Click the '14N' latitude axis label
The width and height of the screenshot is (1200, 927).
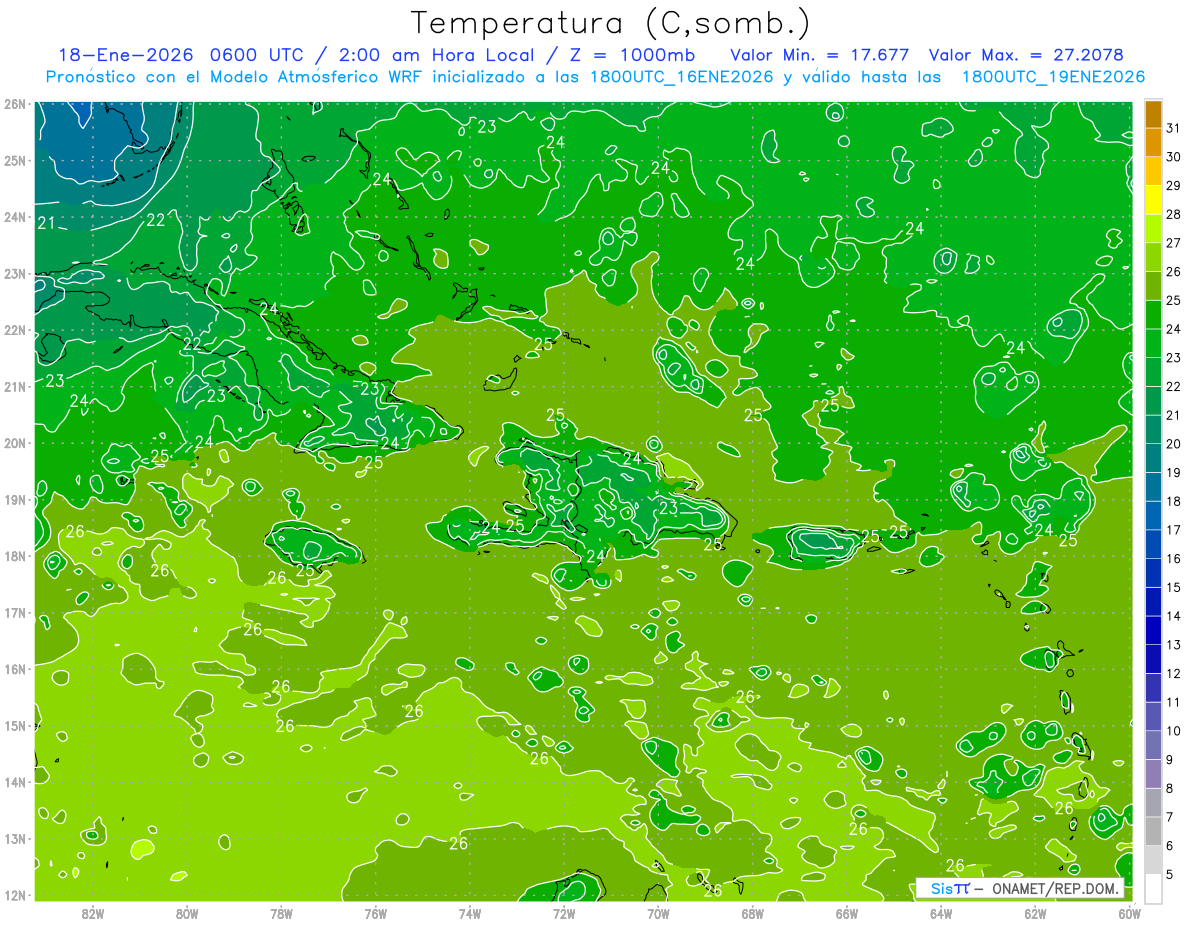click(16, 782)
